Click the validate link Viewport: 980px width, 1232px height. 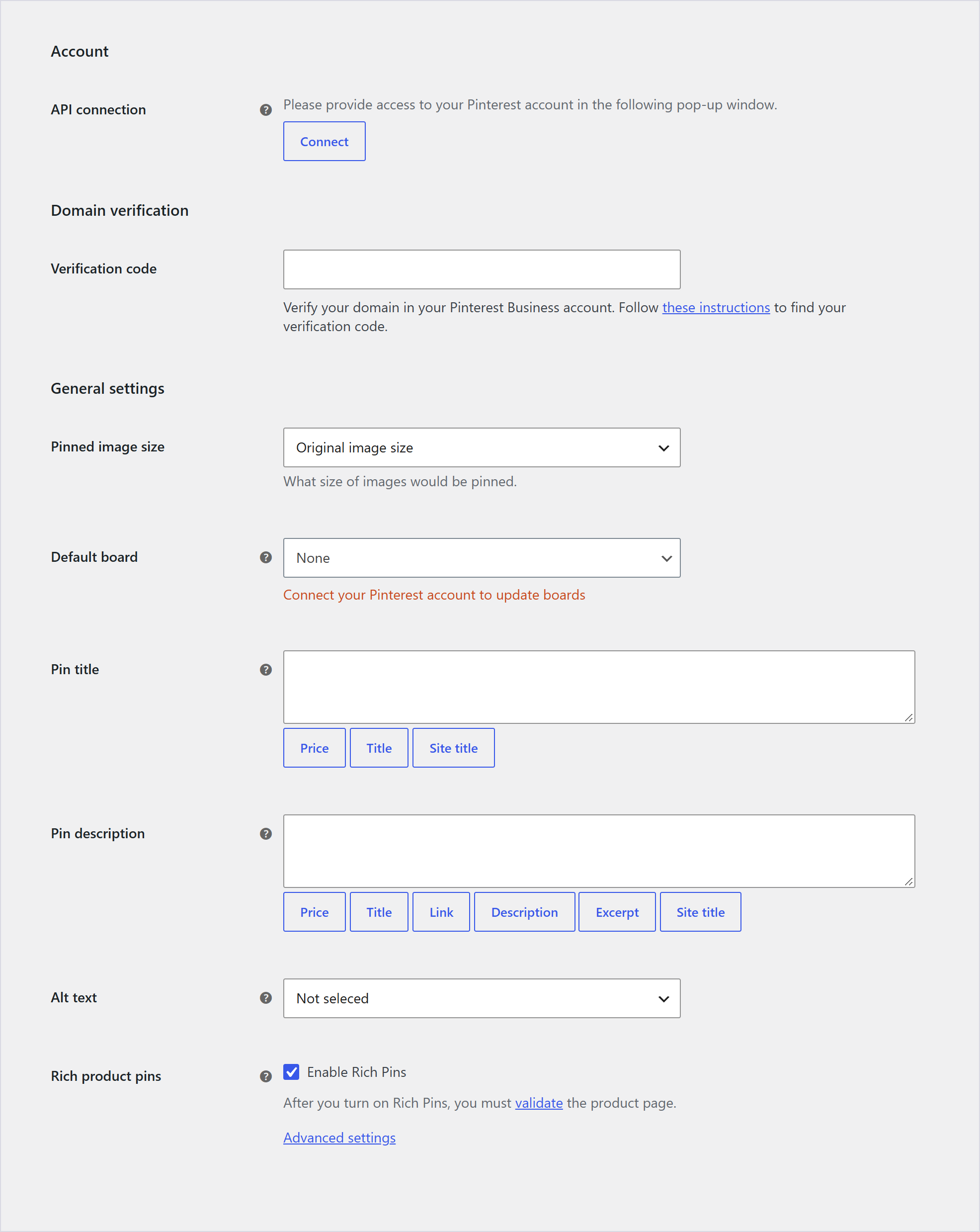tap(539, 1103)
